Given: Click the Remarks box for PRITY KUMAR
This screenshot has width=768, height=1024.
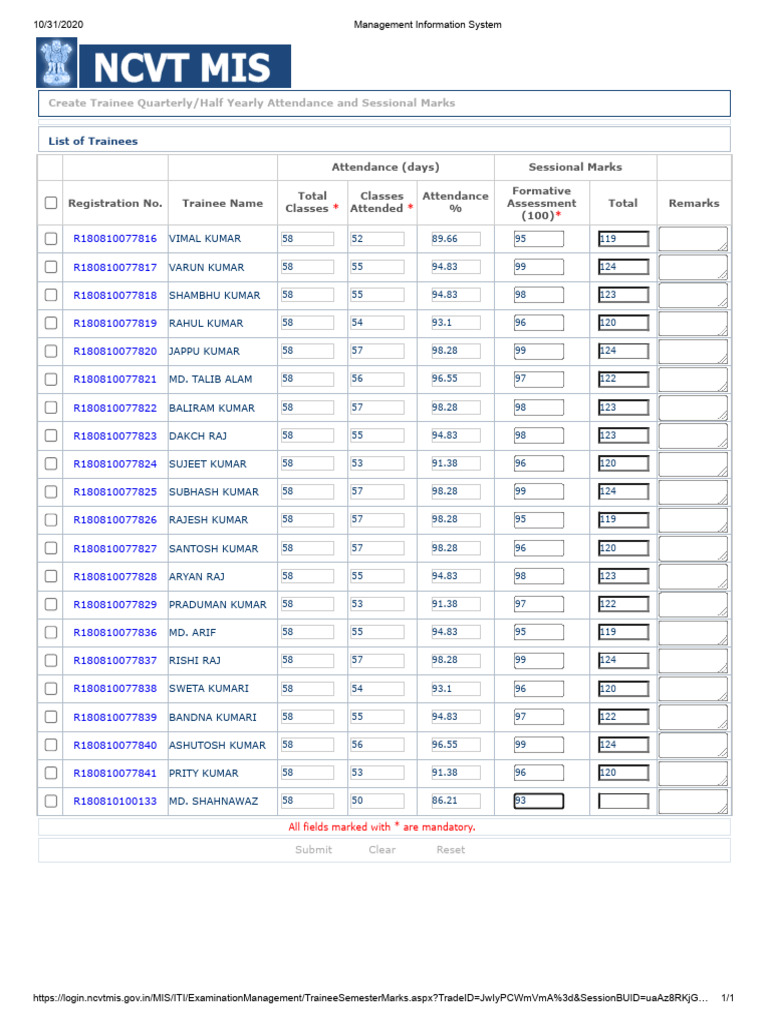Looking at the screenshot, I should (693, 773).
